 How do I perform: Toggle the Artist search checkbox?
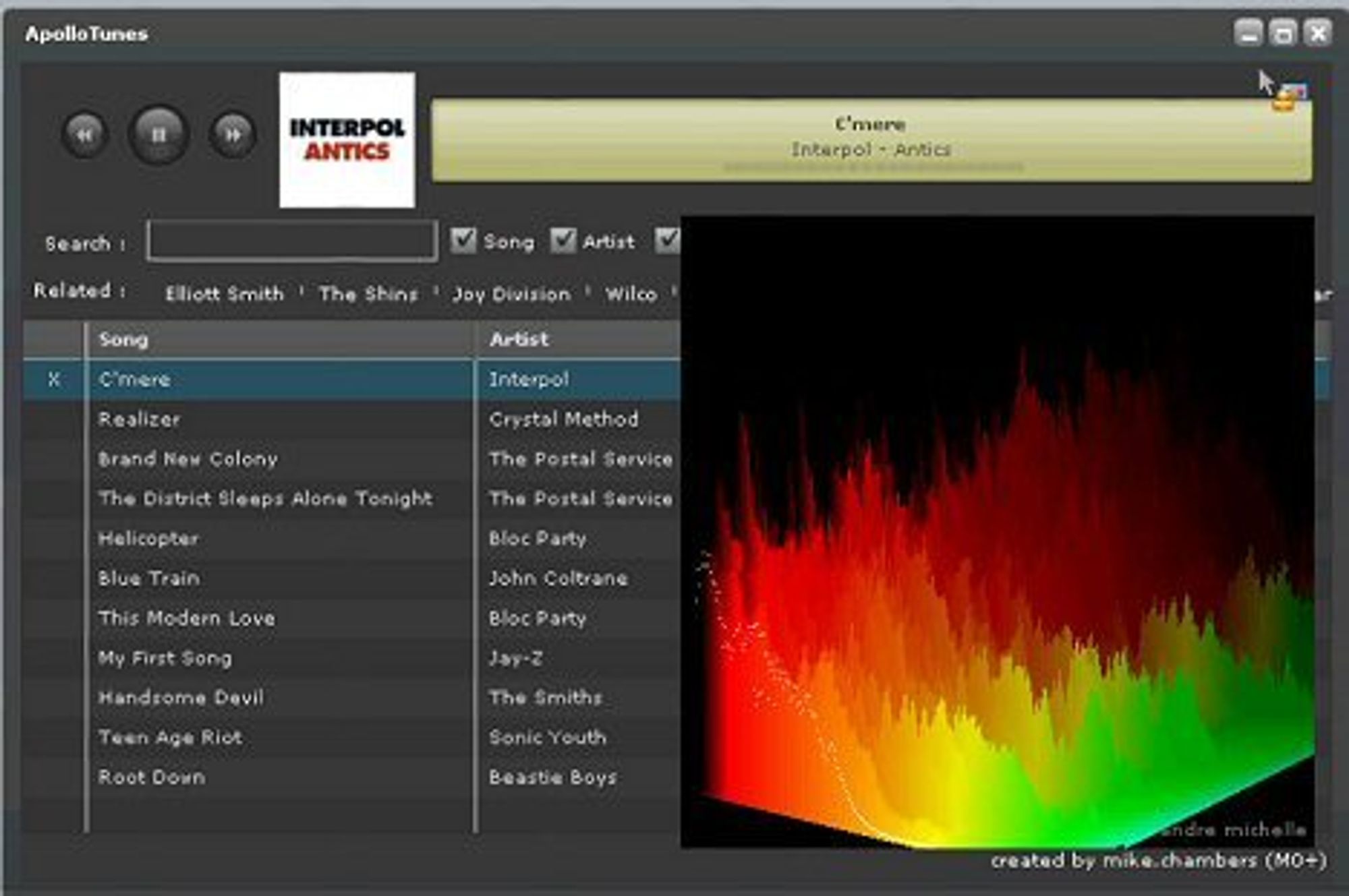pos(563,240)
